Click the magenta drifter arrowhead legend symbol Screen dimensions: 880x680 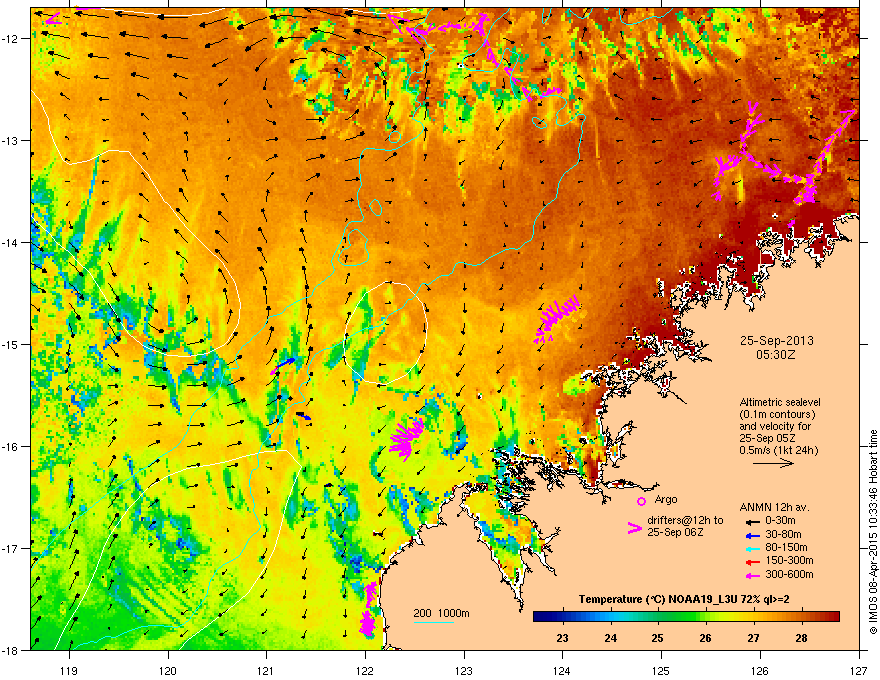click(x=634, y=528)
